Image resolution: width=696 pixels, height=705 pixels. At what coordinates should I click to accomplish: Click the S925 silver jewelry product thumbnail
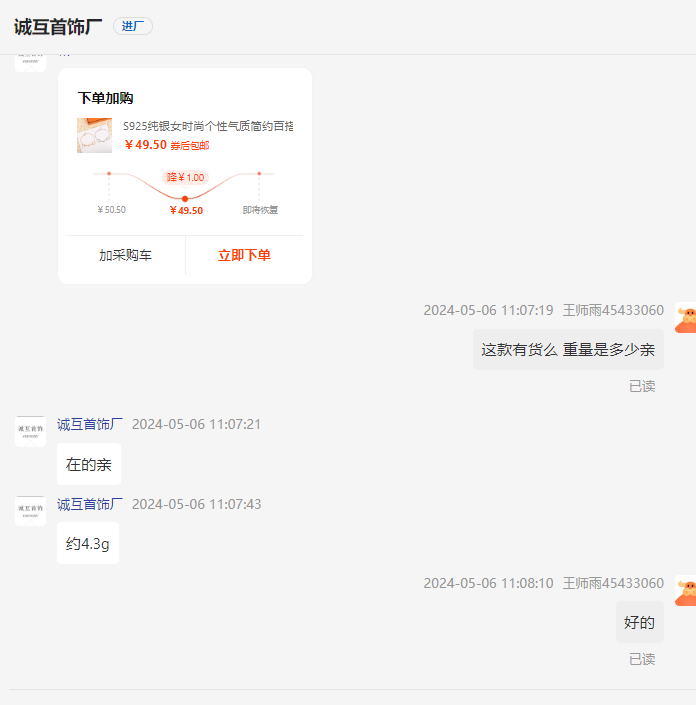coord(94,135)
